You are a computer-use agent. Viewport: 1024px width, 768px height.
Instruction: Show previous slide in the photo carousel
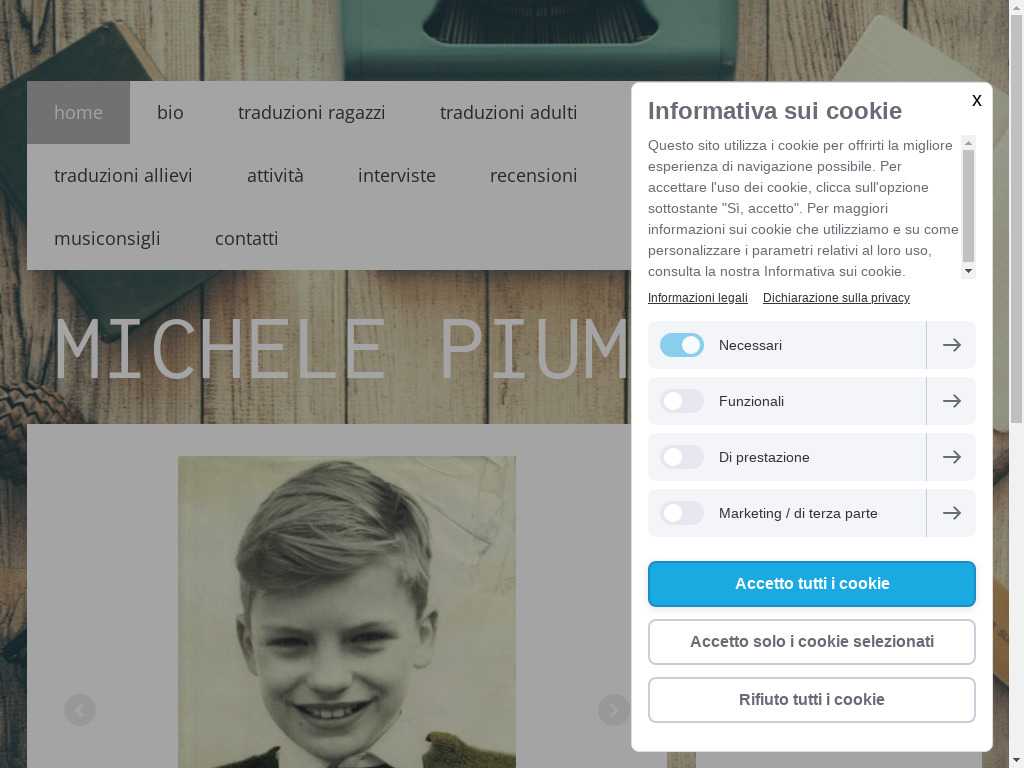coord(80,710)
